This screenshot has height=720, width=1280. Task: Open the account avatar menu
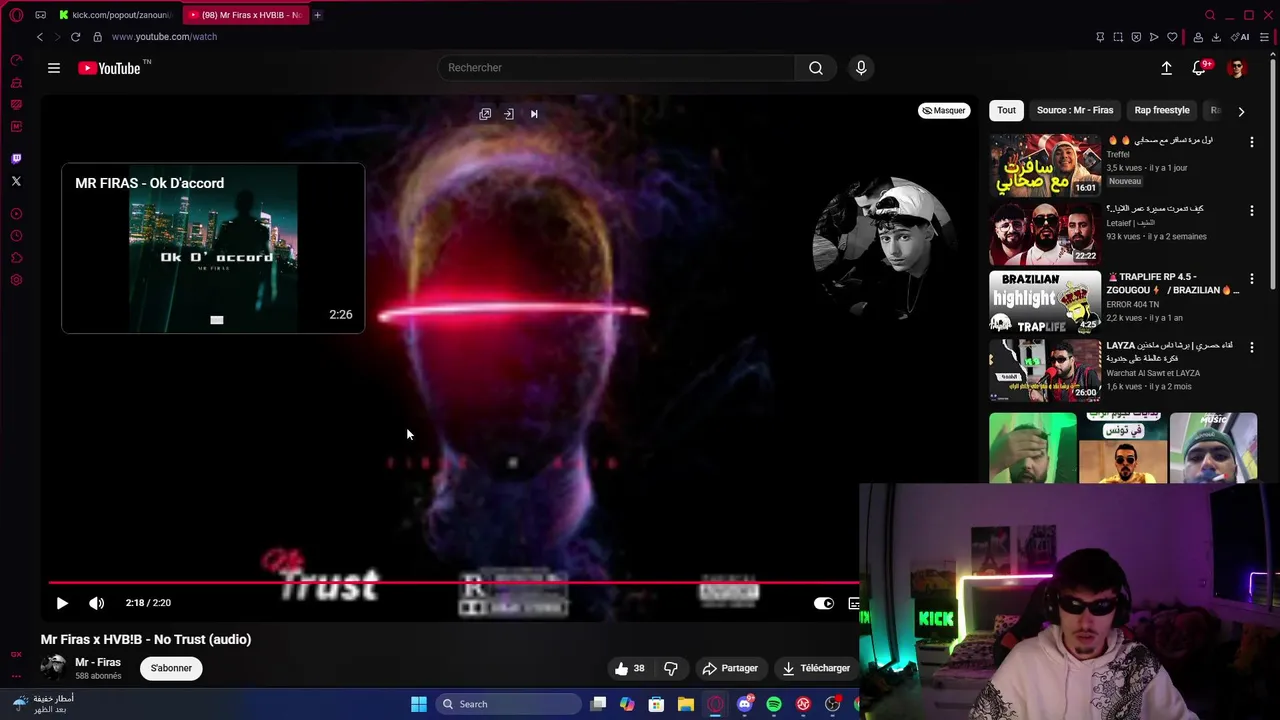(x=1237, y=68)
